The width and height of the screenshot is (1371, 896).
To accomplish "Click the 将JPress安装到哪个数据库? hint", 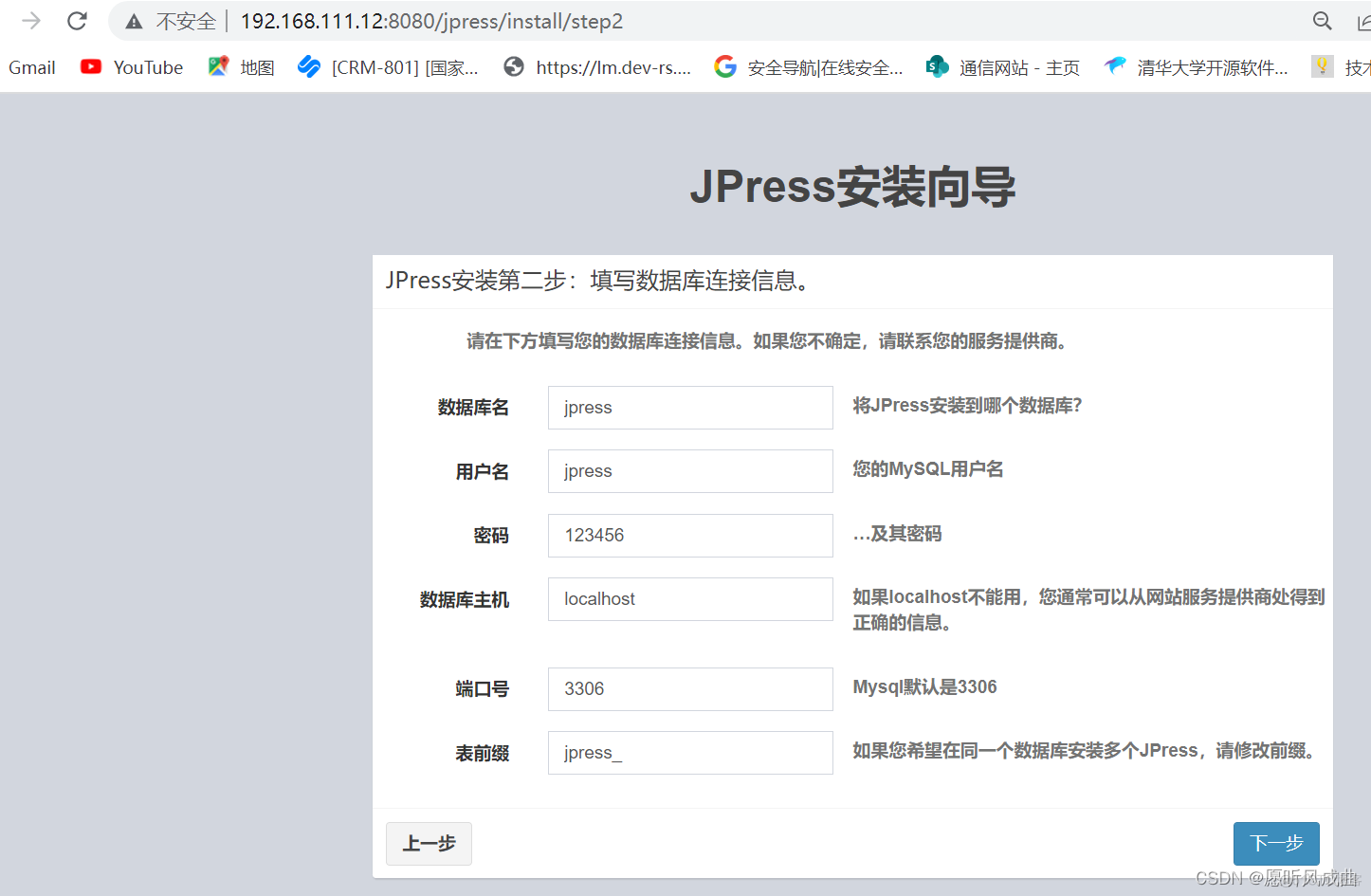I will click(x=967, y=406).
